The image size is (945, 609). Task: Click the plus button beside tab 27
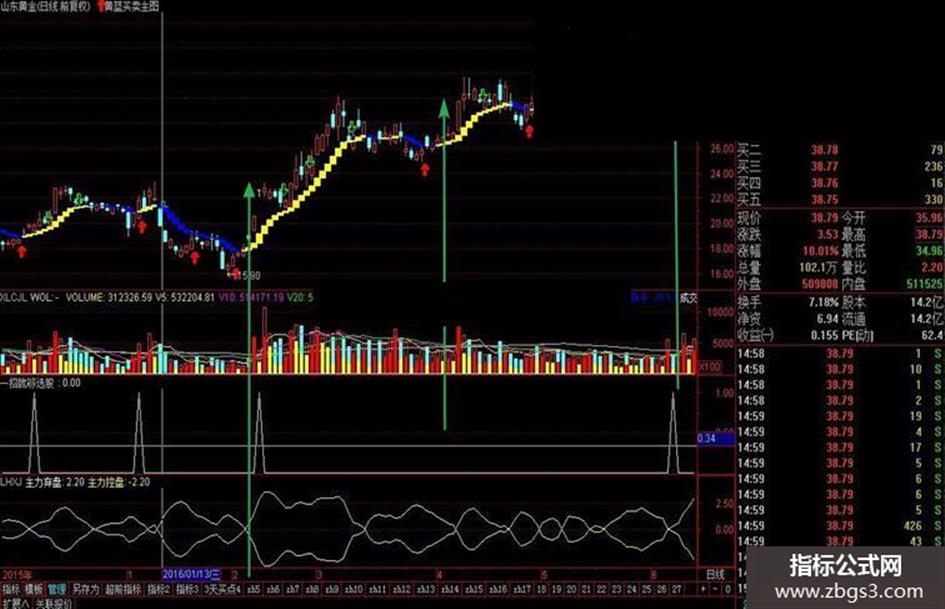pos(703,589)
